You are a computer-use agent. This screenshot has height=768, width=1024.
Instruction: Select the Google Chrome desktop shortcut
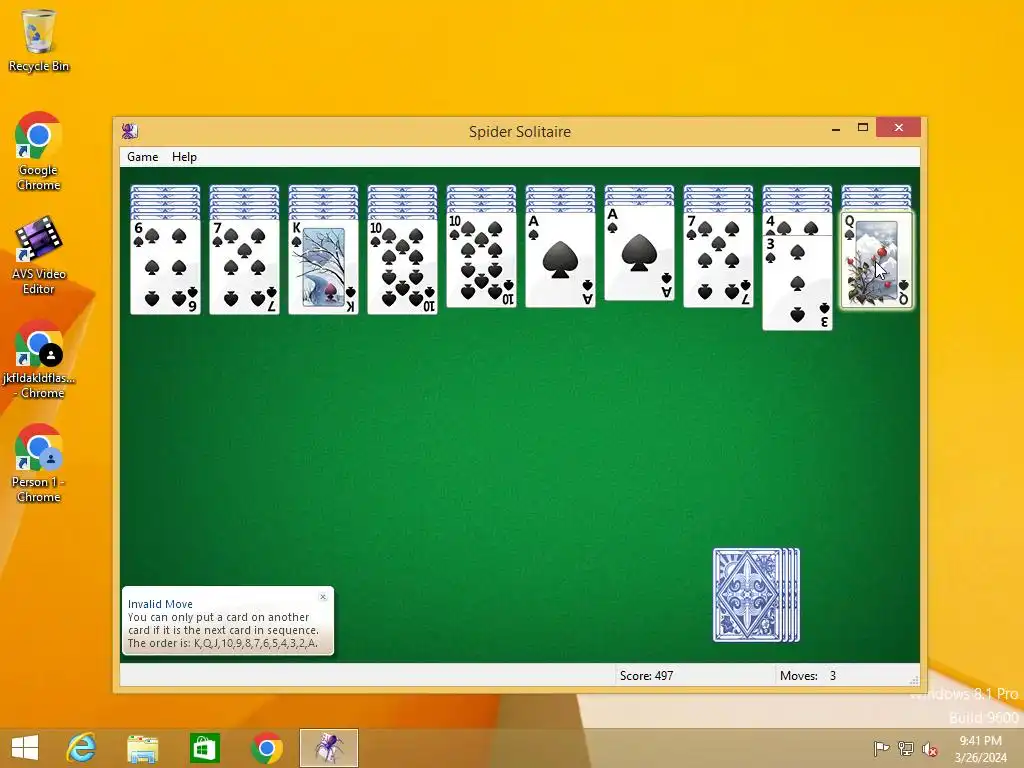pos(39,152)
